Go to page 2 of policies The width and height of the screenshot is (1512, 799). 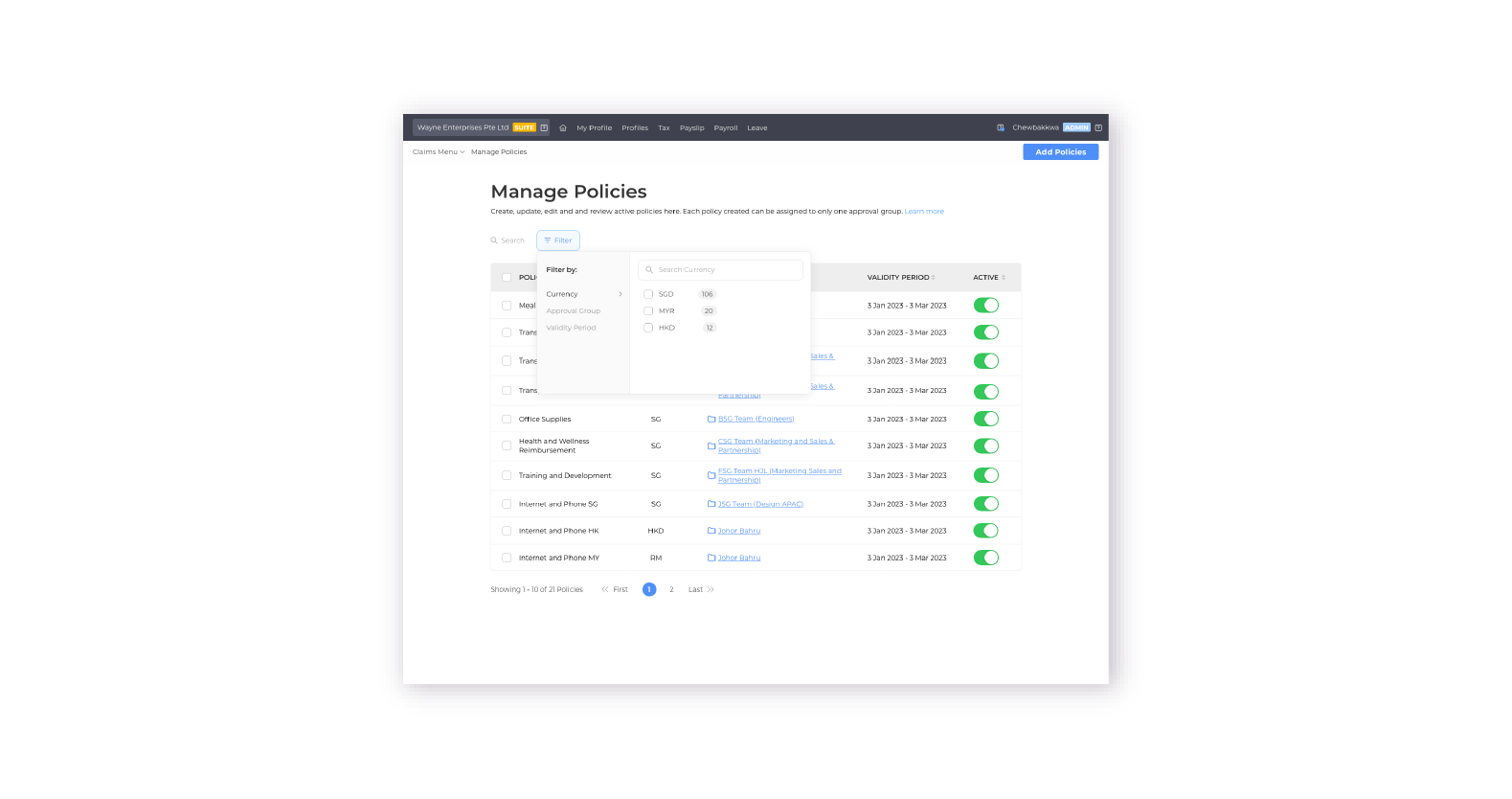click(671, 589)
